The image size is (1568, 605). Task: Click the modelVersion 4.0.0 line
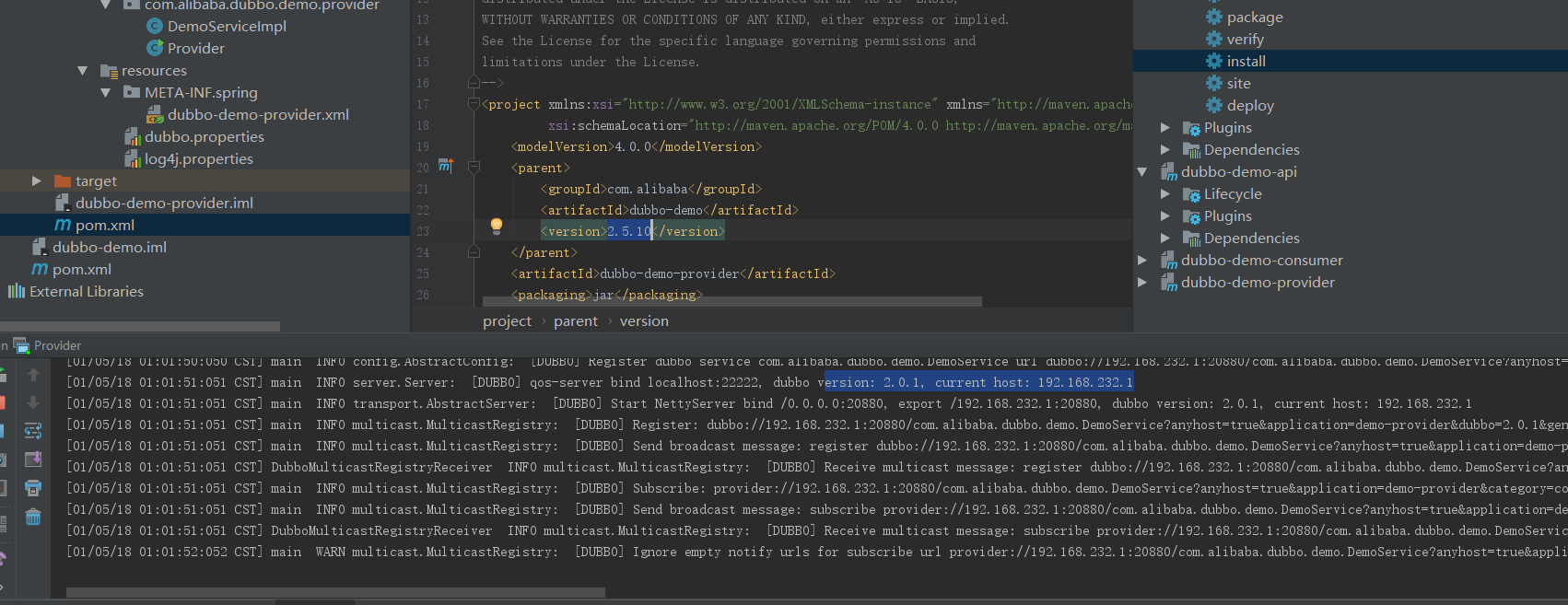click(636, 146)
